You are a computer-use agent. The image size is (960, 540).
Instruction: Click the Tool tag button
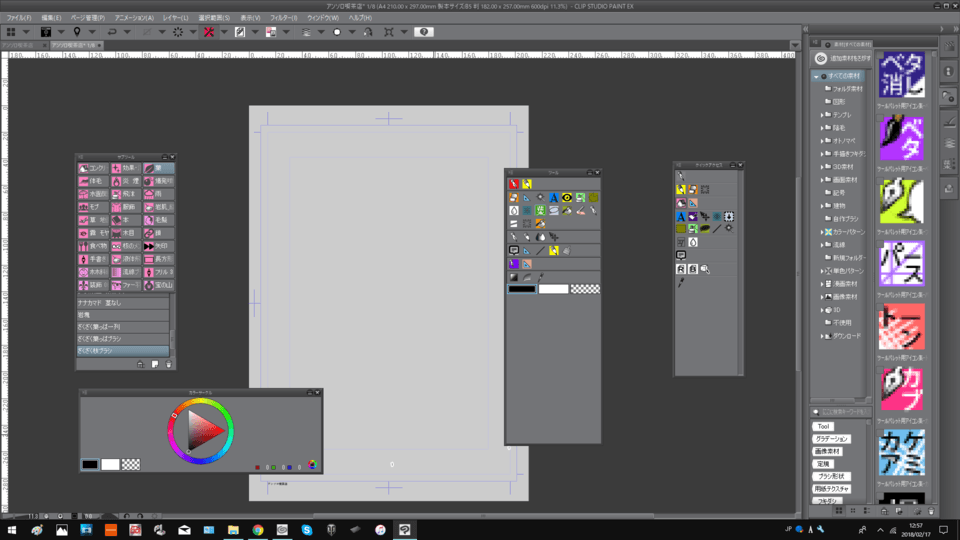[823, 427]
